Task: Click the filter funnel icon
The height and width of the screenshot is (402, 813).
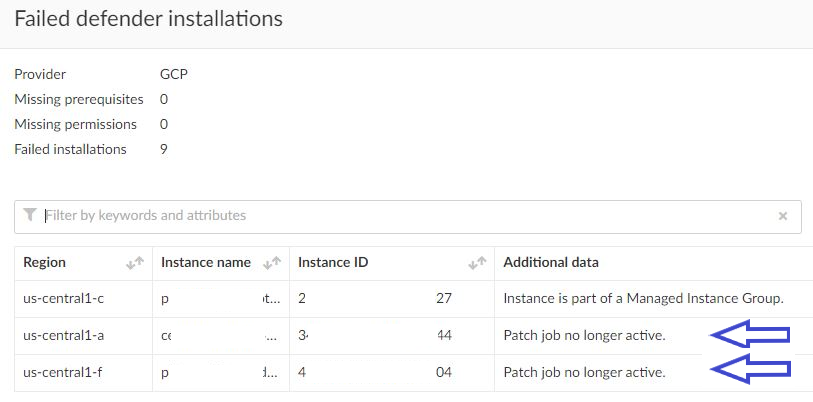Action: click(31, 215)
